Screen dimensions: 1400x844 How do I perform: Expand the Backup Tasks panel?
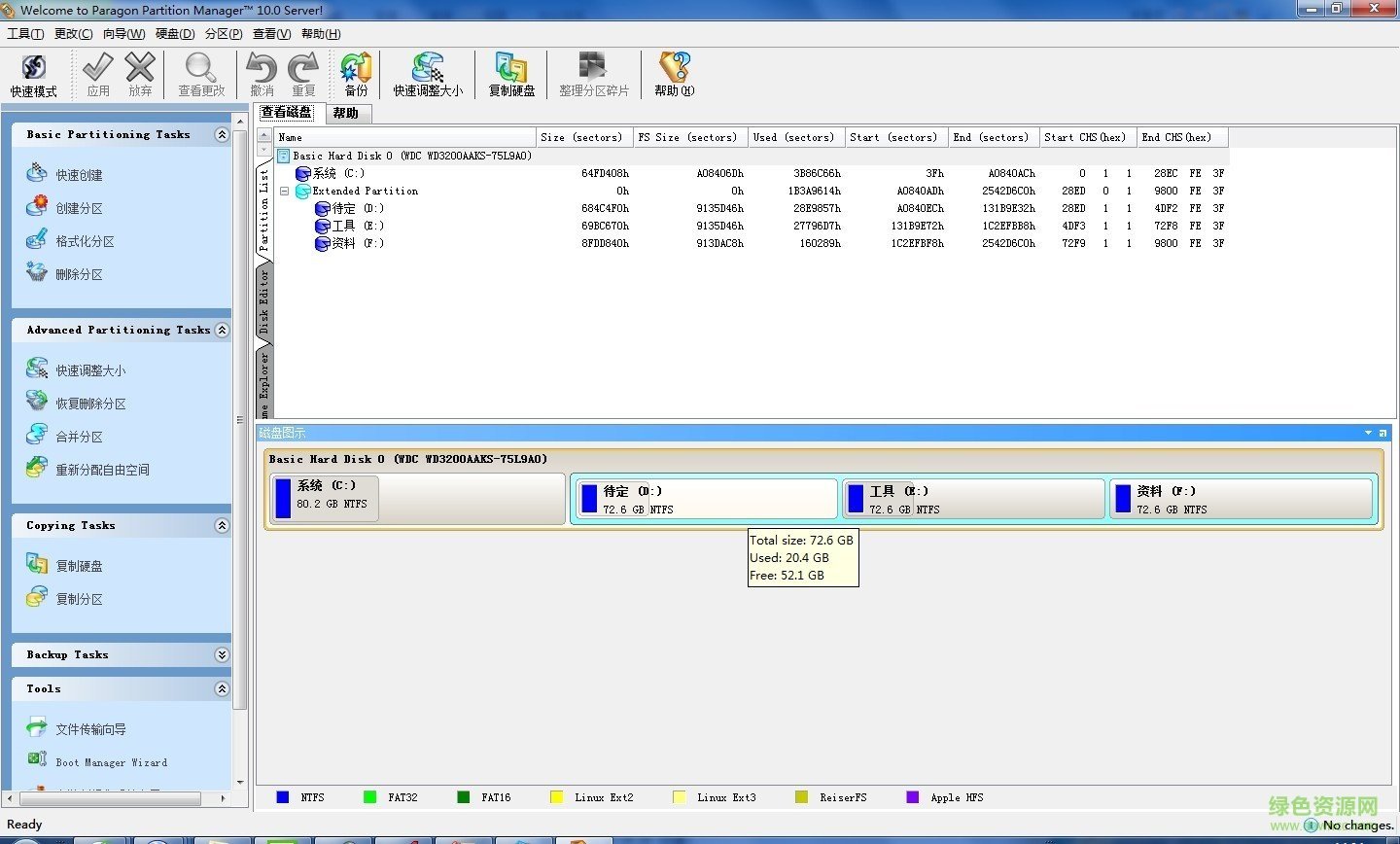222,655
